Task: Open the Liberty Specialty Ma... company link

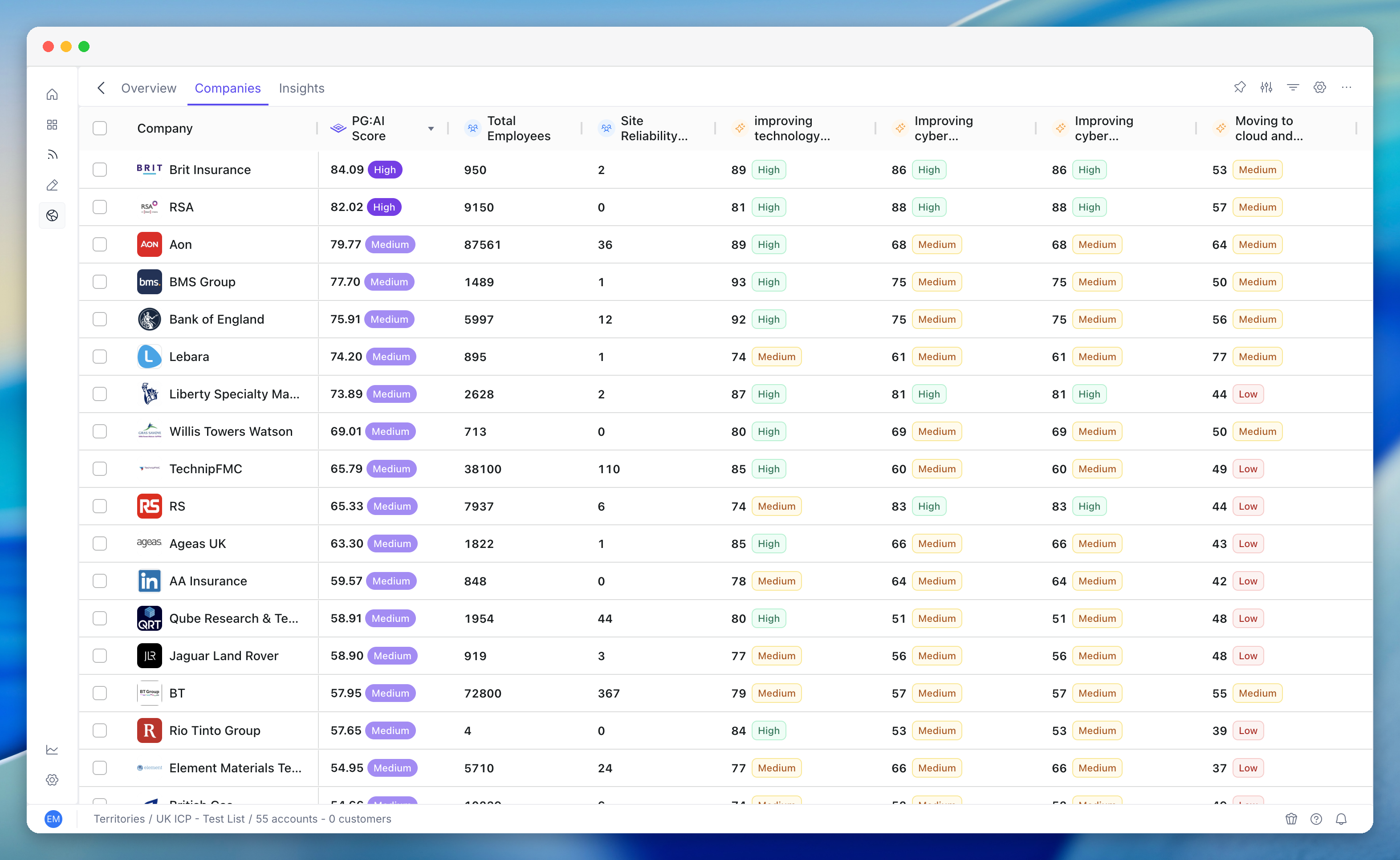Action: pos(234,394)
